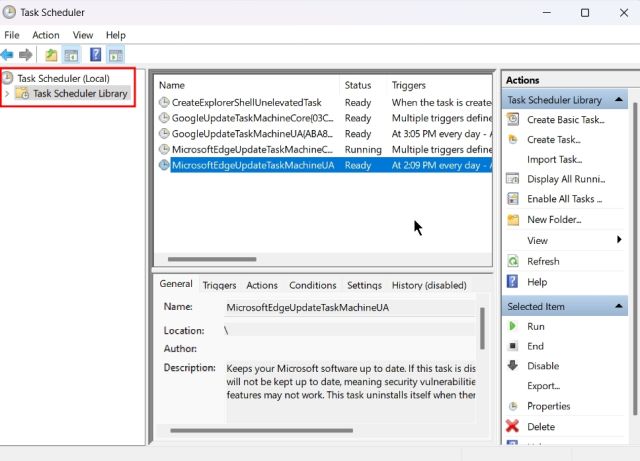
Task: Collapse the Selected Item section
Action: click(x=620, y=306)
